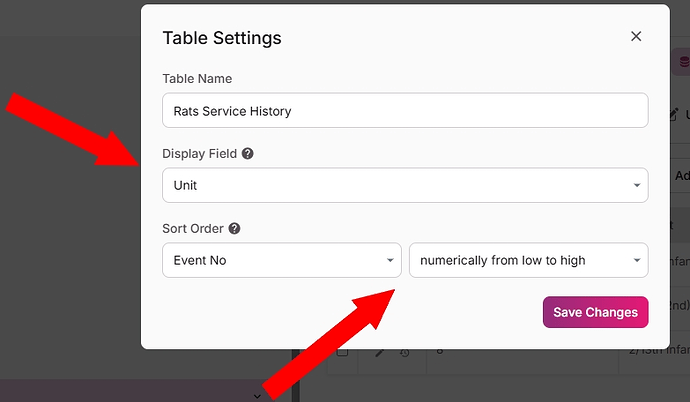The height and width of the screenshot is (402, 690).
Task: Click the Display Field help icon
Action: (x=247, y=155)
